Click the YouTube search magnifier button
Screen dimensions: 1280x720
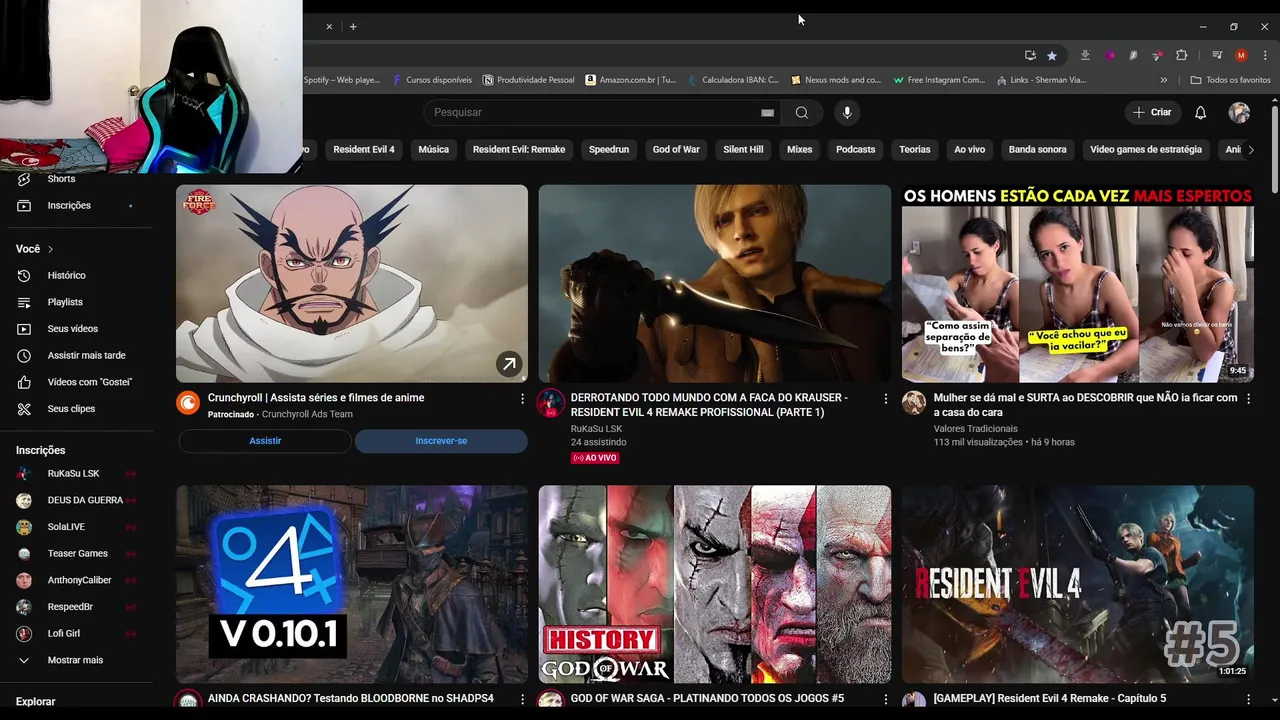802,113
